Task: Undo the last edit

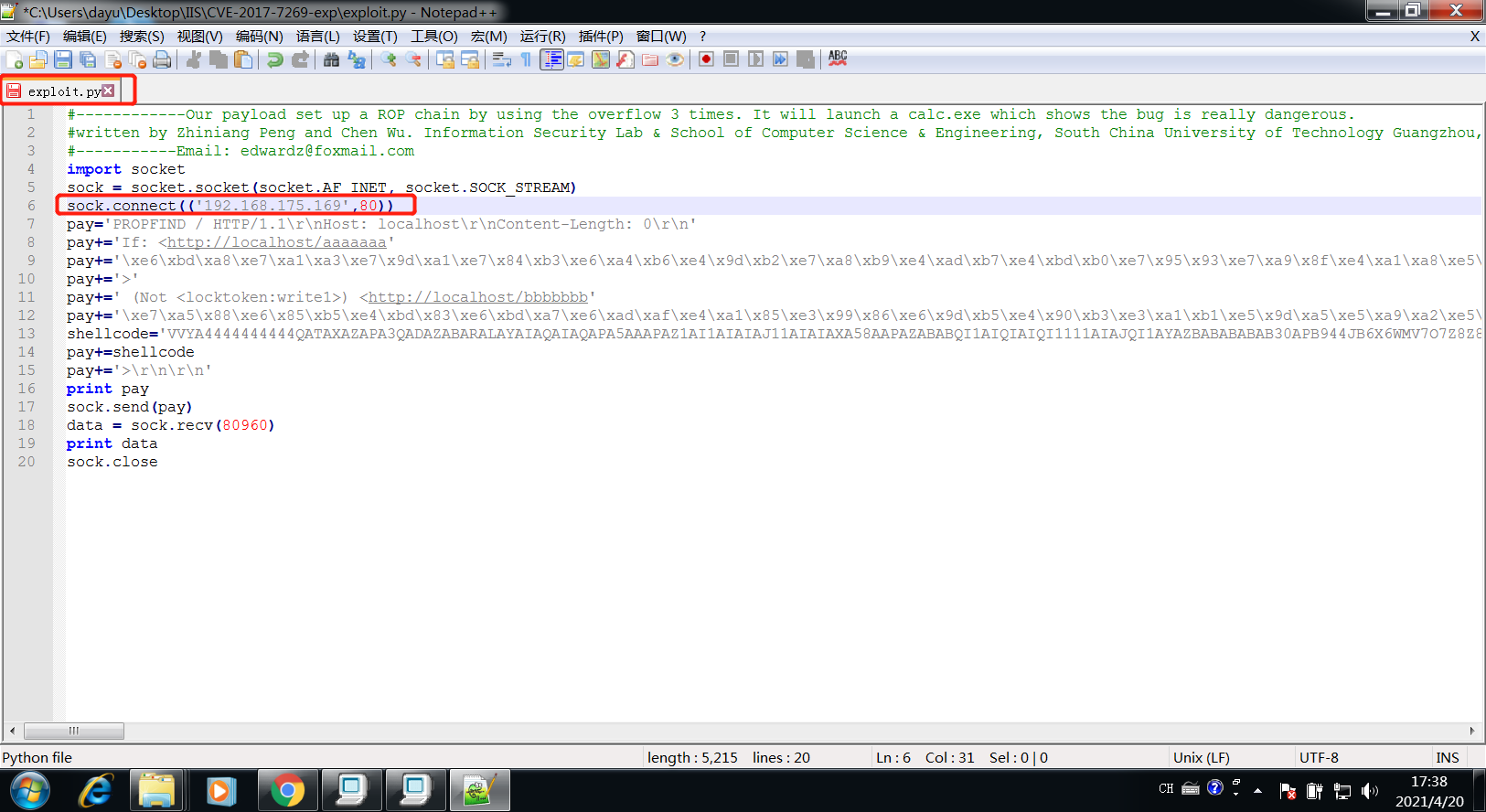Action: click(274, 59)
